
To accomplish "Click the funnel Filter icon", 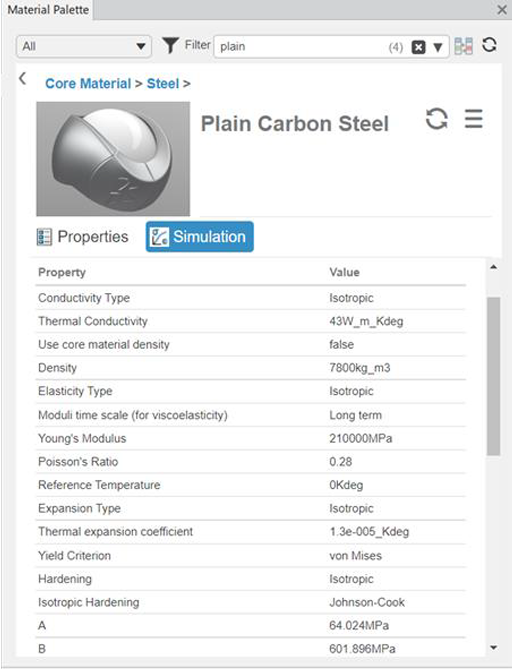I will click(170, 45).
